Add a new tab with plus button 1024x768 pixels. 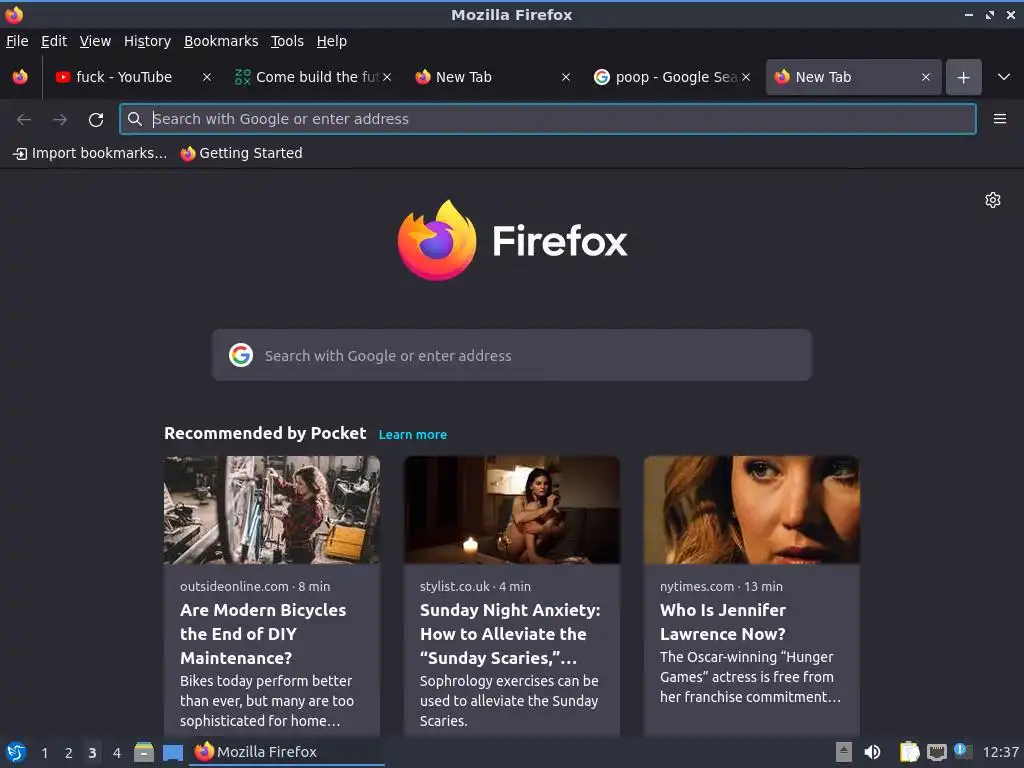[963, 77]
